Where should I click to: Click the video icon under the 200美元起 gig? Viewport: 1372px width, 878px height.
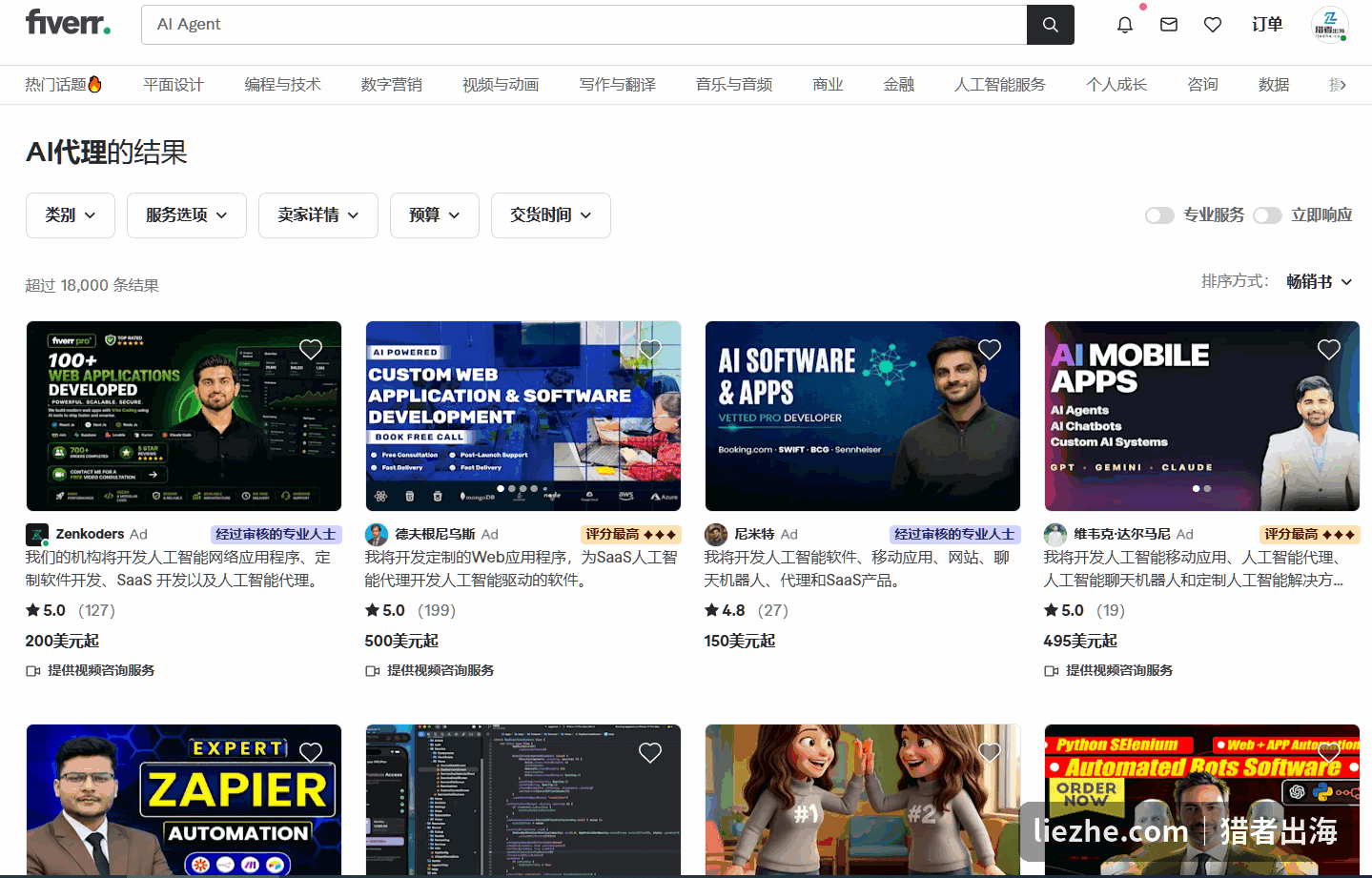tap(33, 671)
